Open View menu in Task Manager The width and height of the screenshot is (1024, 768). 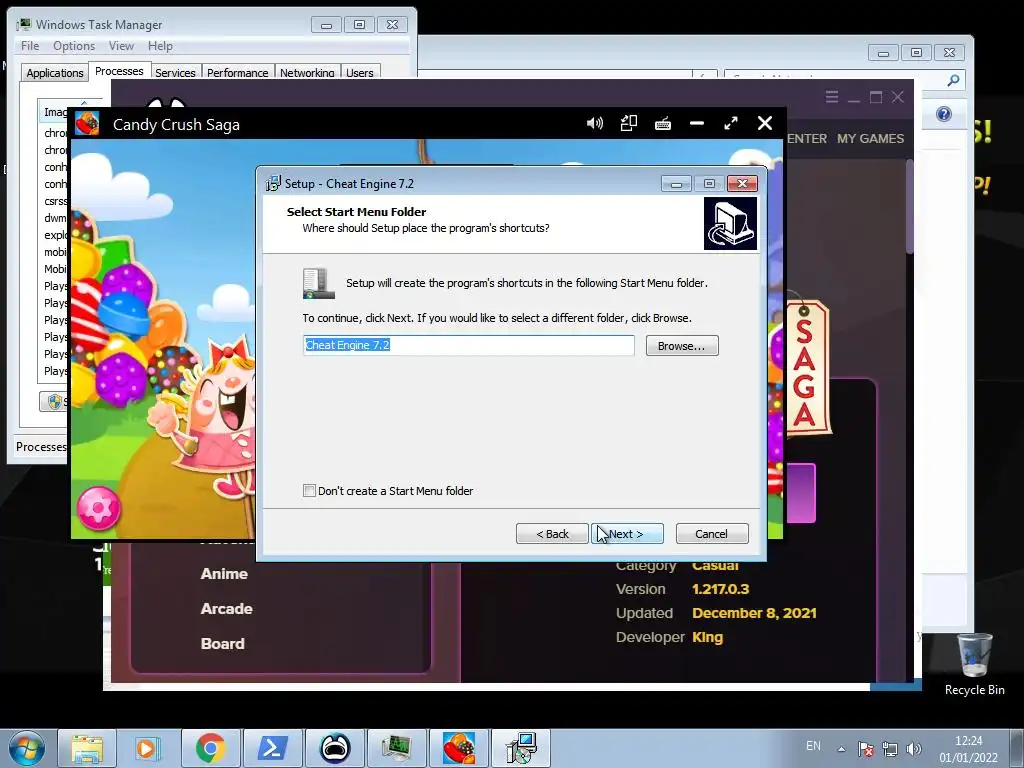click(121, 46)
